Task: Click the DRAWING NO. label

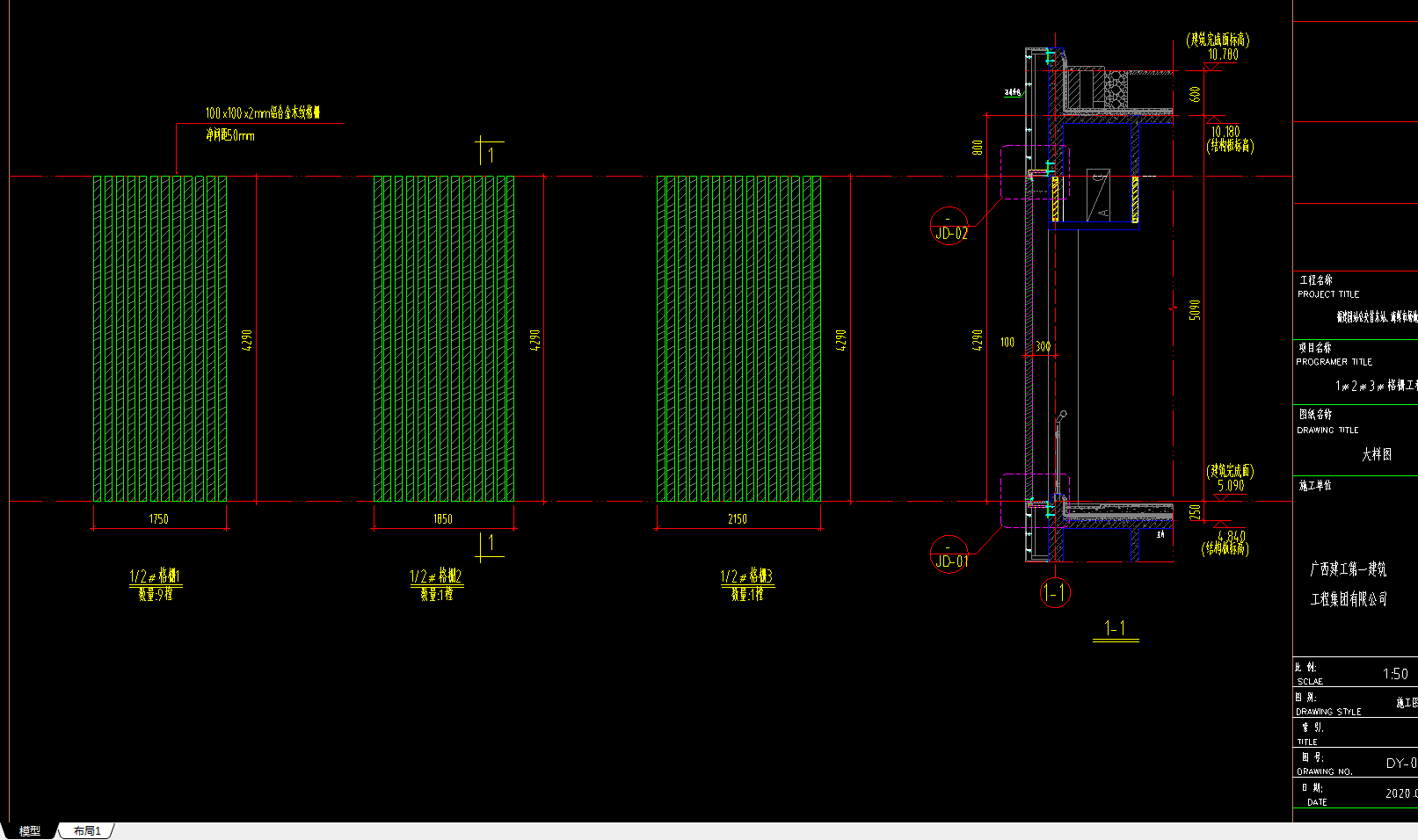Action: tap(1325, 771)
